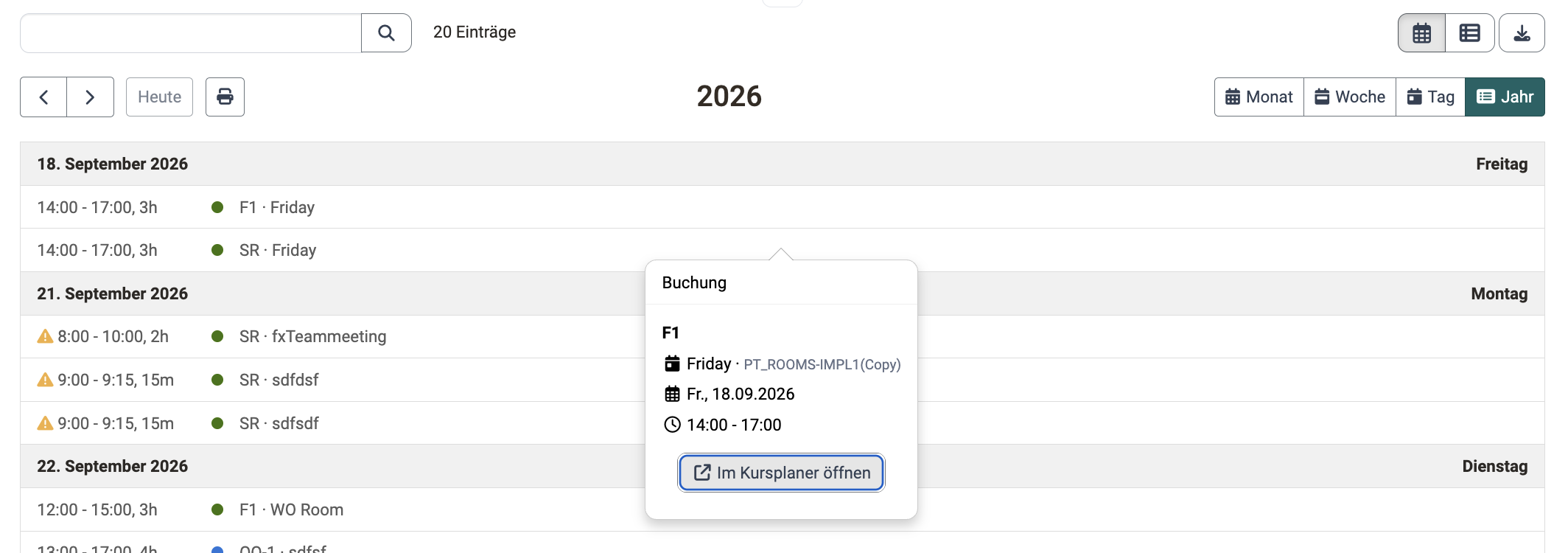
Task: Click the print calendar icon
Action: pos(225,97)
